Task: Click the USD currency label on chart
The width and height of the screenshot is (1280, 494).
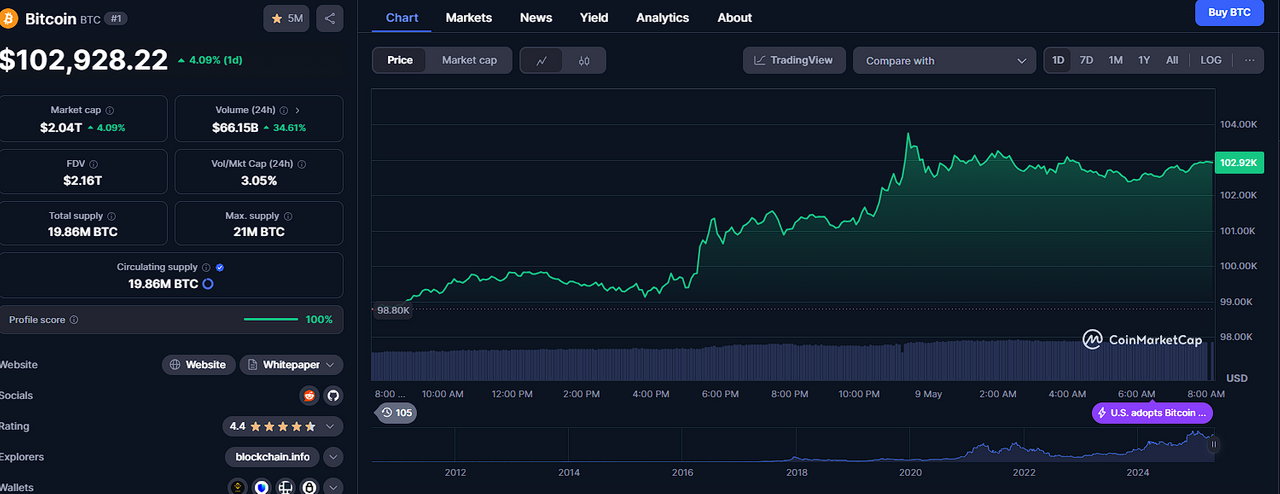Action: [x=1237, y=378]
